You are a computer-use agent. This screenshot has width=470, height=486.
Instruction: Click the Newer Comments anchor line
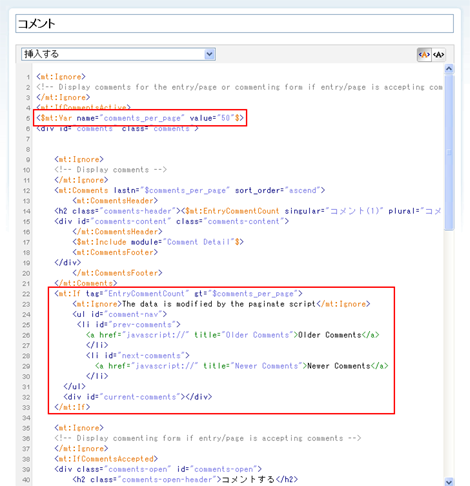pos(242,366)
